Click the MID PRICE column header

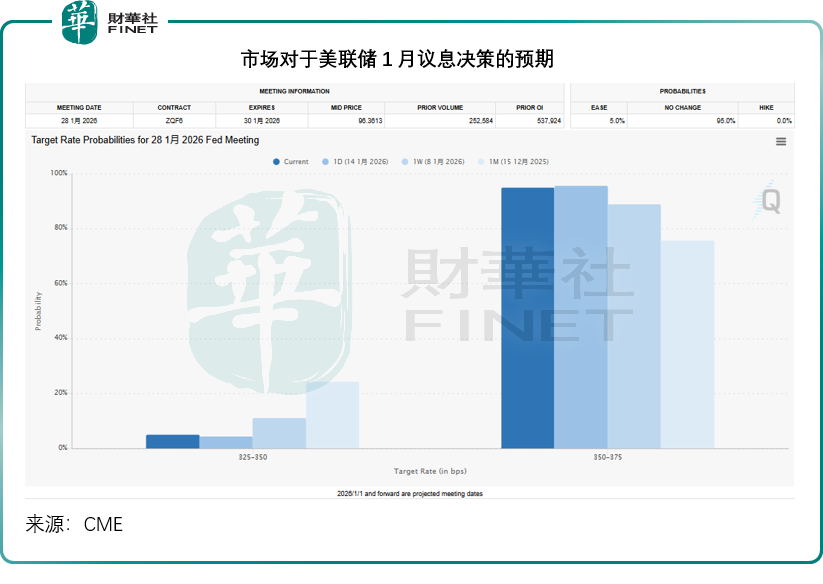(347, 107)
